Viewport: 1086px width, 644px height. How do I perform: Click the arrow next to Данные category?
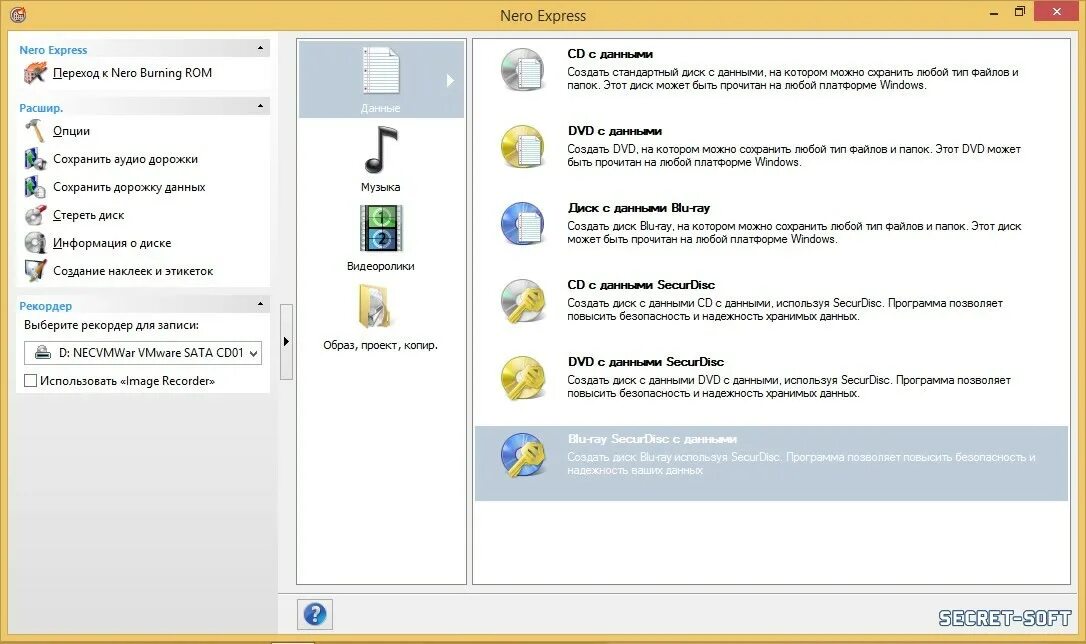(450, 80)
